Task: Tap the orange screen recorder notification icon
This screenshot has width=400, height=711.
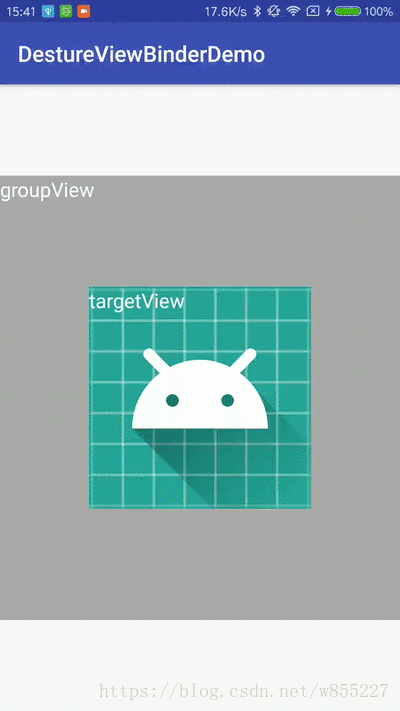Action: point(83,11)
